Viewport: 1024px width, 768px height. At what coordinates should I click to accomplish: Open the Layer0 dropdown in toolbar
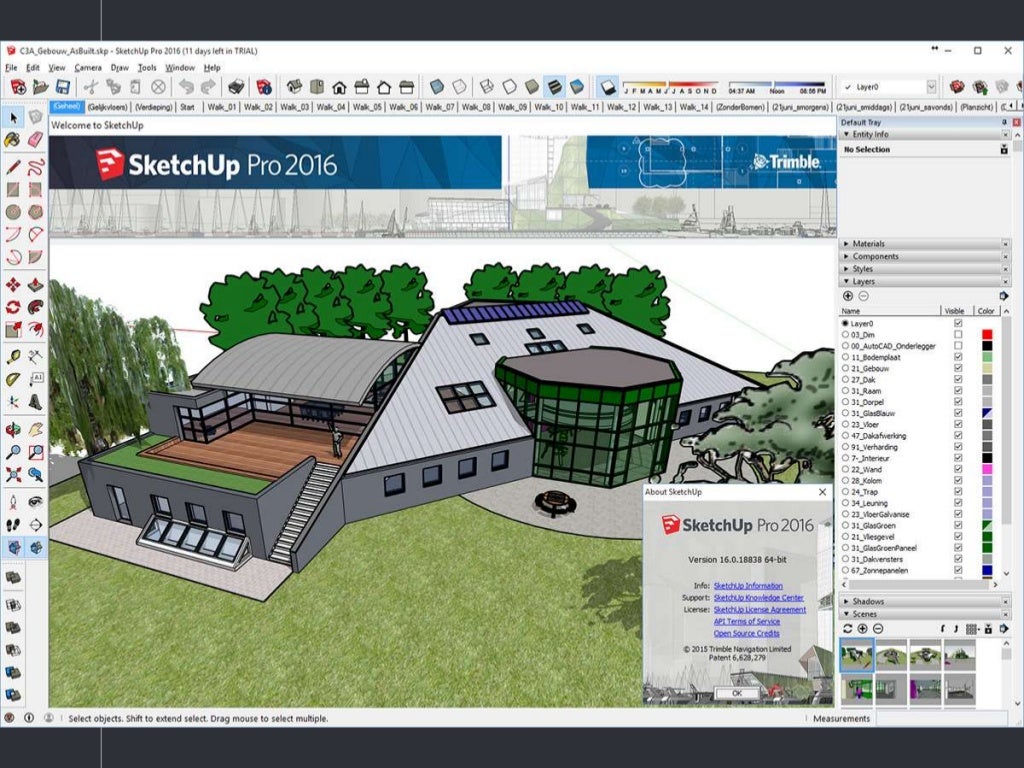(931, 87)
